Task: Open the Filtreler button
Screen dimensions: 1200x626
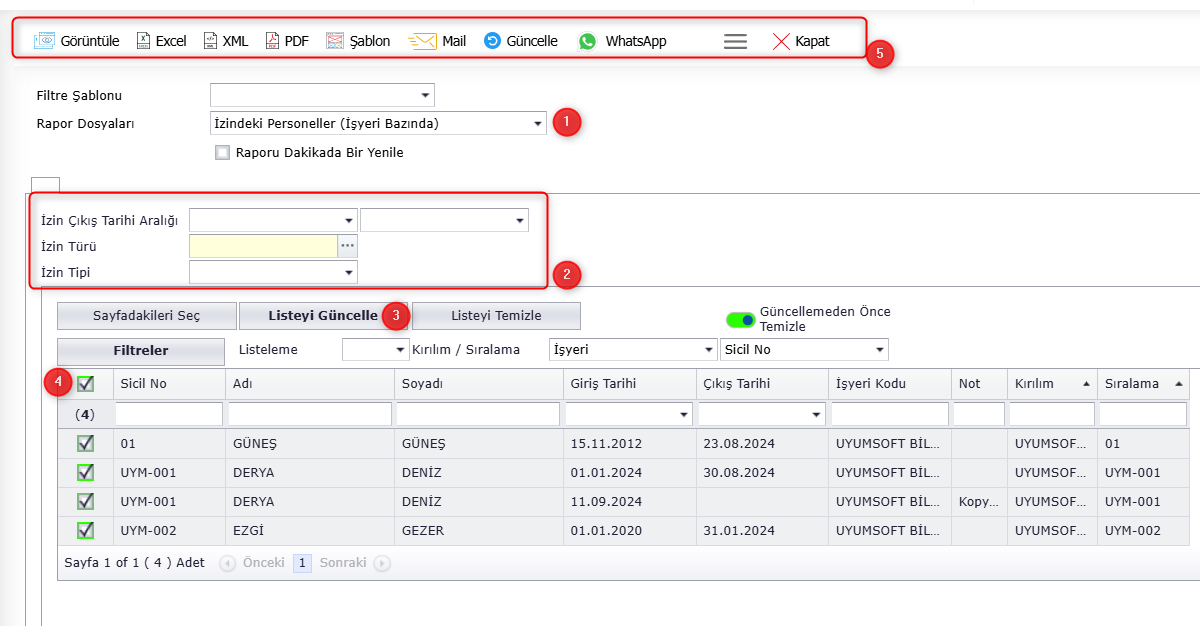Action: pos(141,351)
